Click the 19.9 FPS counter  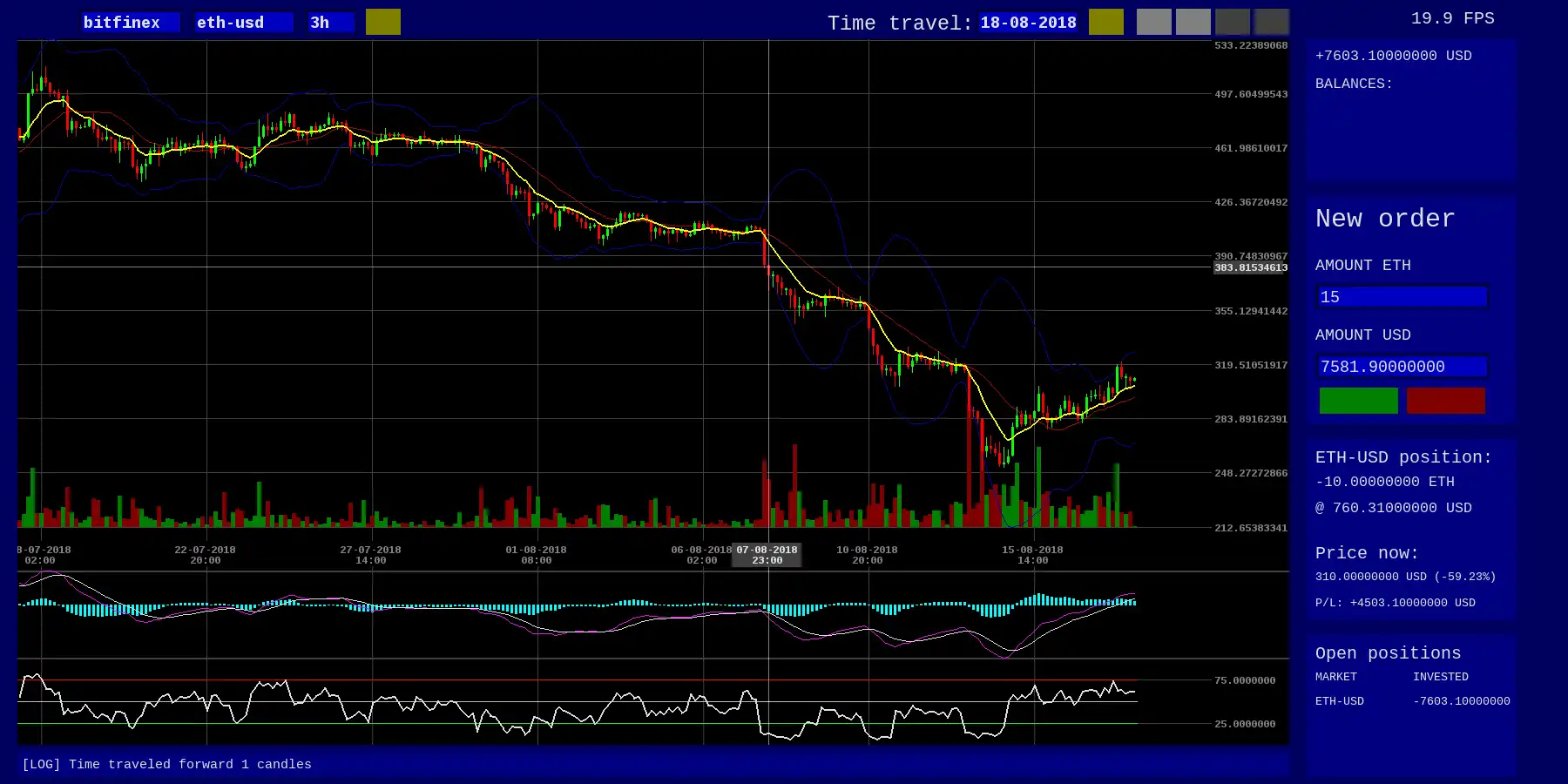pos(1453,18)
